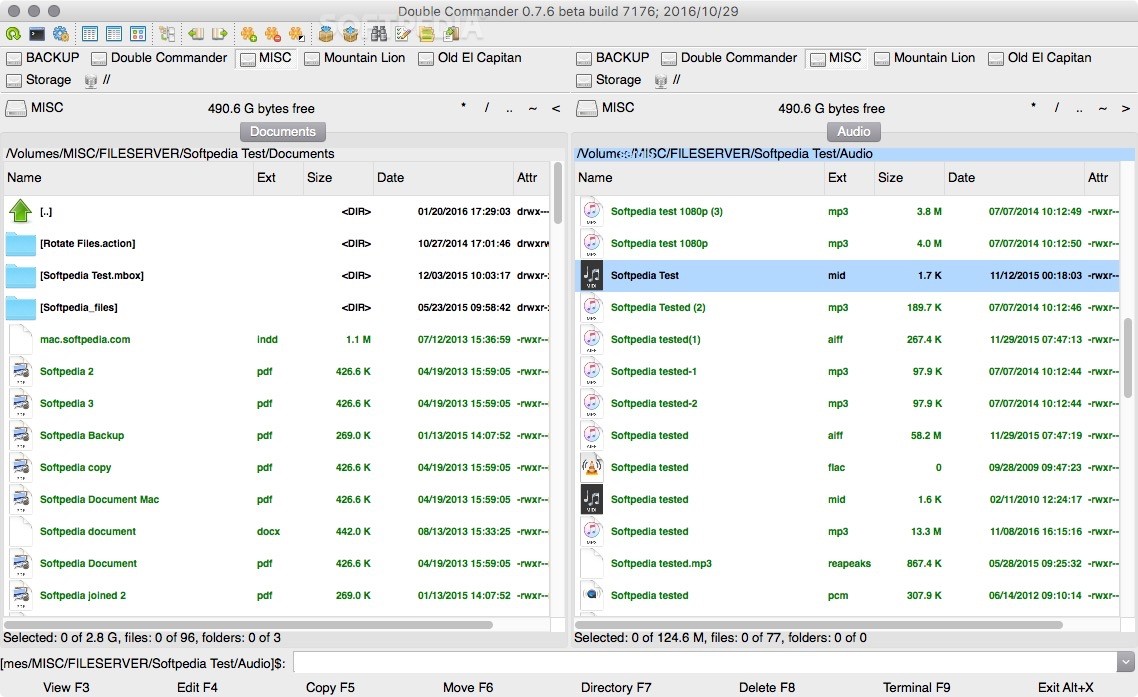Click the Terminal F9 button
The image size is (1138, 697).
tap(917, 688)
